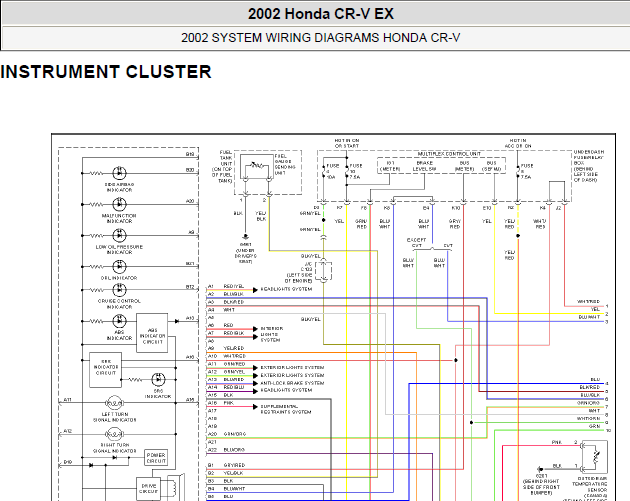
Task: Click the 'A9 YEL/RED' pin label
Action: tap(226, 348)
